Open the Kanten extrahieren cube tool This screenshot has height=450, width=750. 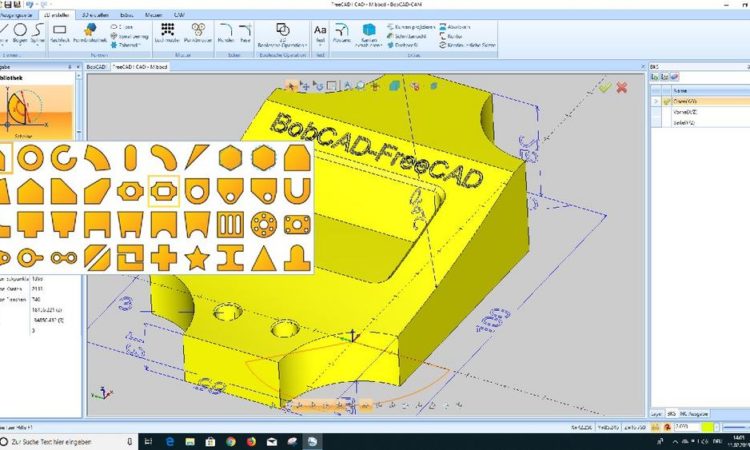(368, 34)
